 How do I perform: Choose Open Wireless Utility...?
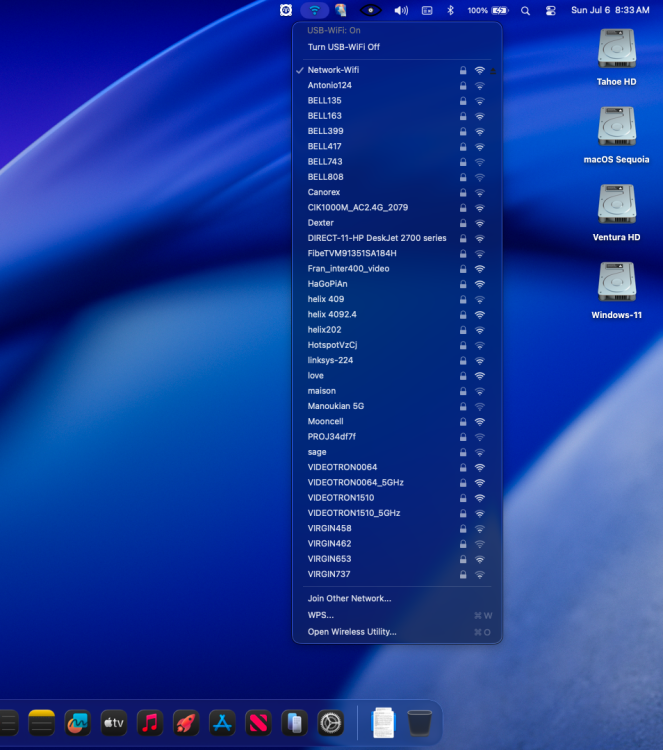pos(397,632)
